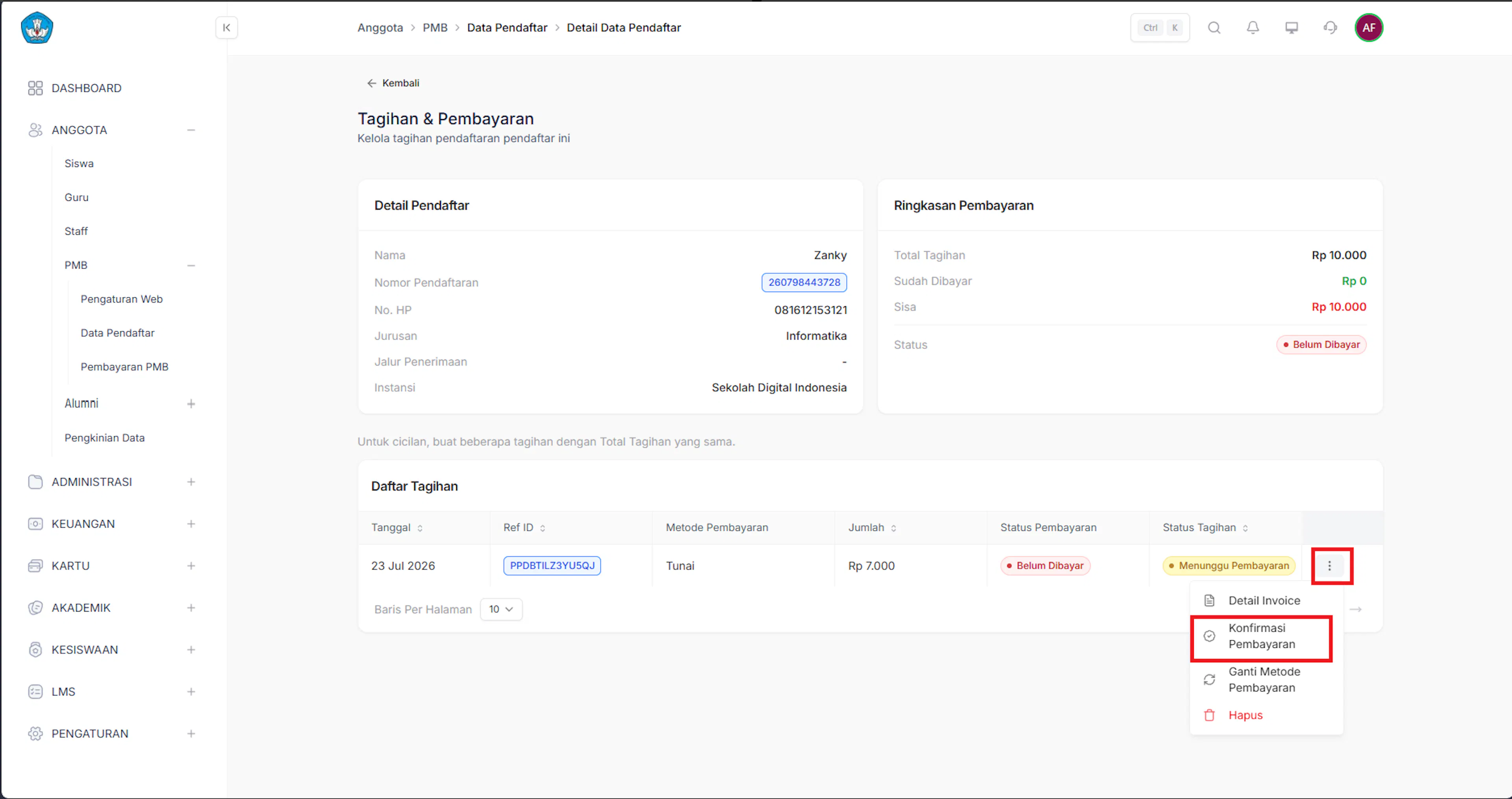This screenshot has height=799, width=1512.
Task: Expand the Kesiswaan section plus
Action: tap(191, 650)
